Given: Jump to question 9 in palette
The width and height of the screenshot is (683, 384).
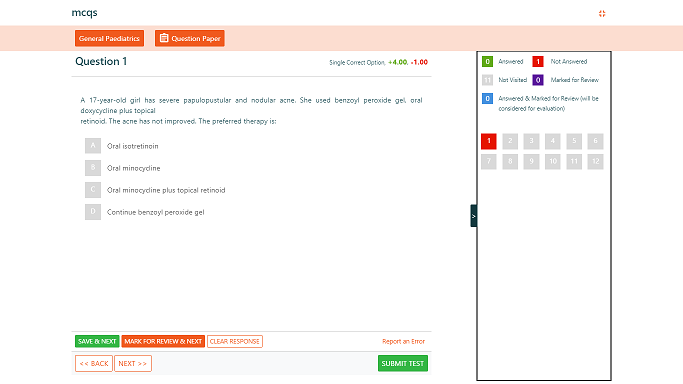Looking at the screenshot, I should (x=531, y=162).
